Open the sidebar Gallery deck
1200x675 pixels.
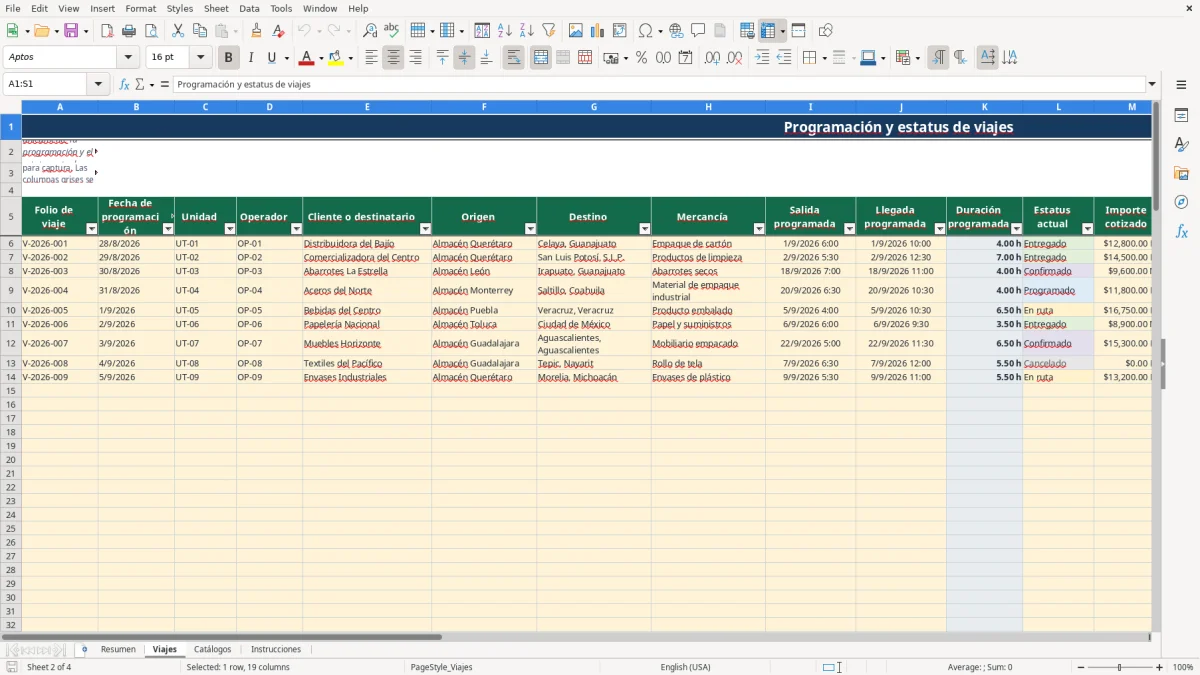tap(1181, 174)
